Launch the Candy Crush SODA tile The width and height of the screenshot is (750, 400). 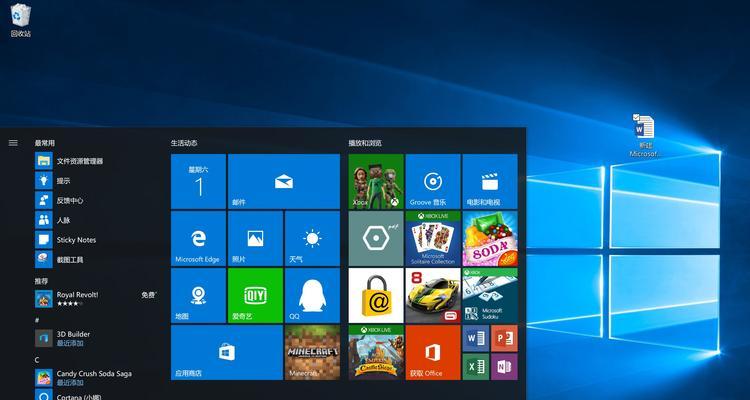(490, 238)
